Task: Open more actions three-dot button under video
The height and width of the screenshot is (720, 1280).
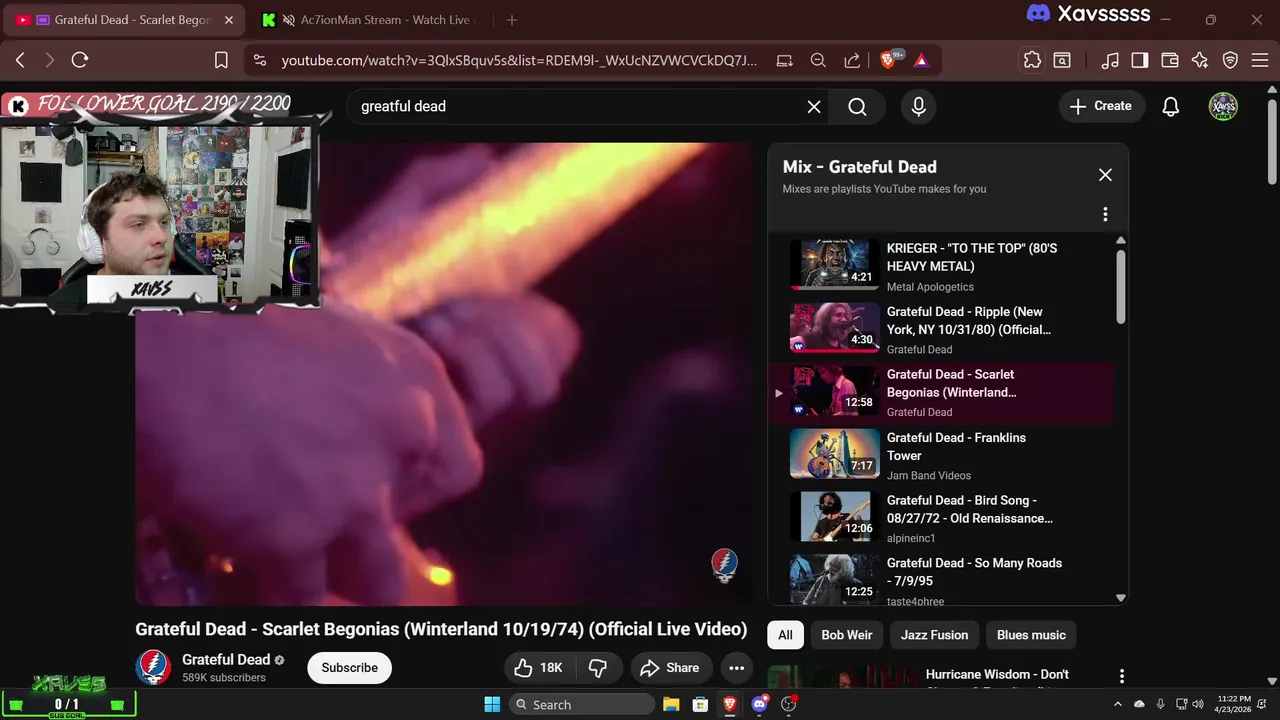Action: pos(737,668)
